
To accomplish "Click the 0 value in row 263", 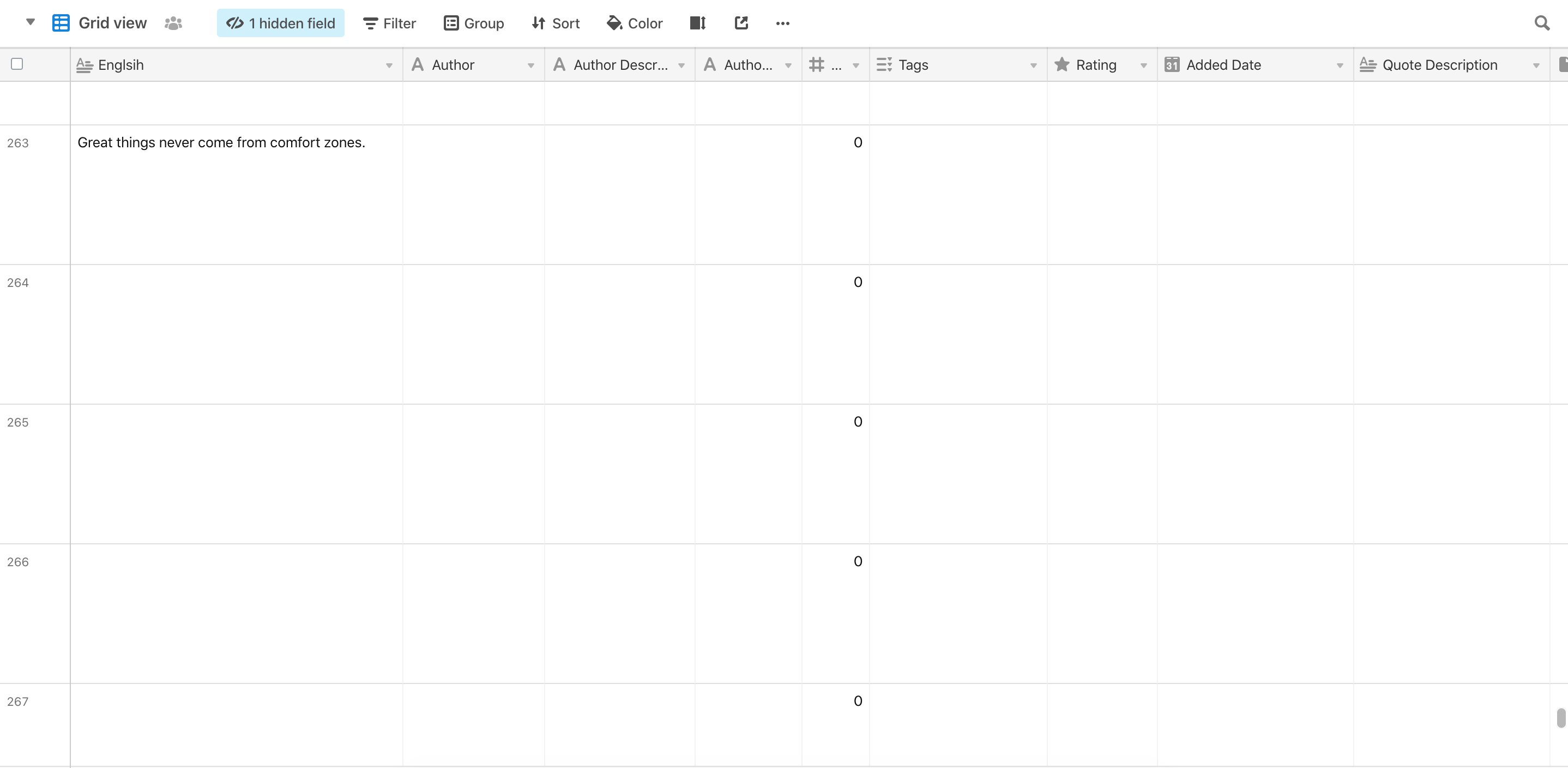I will tap(858, 142).
